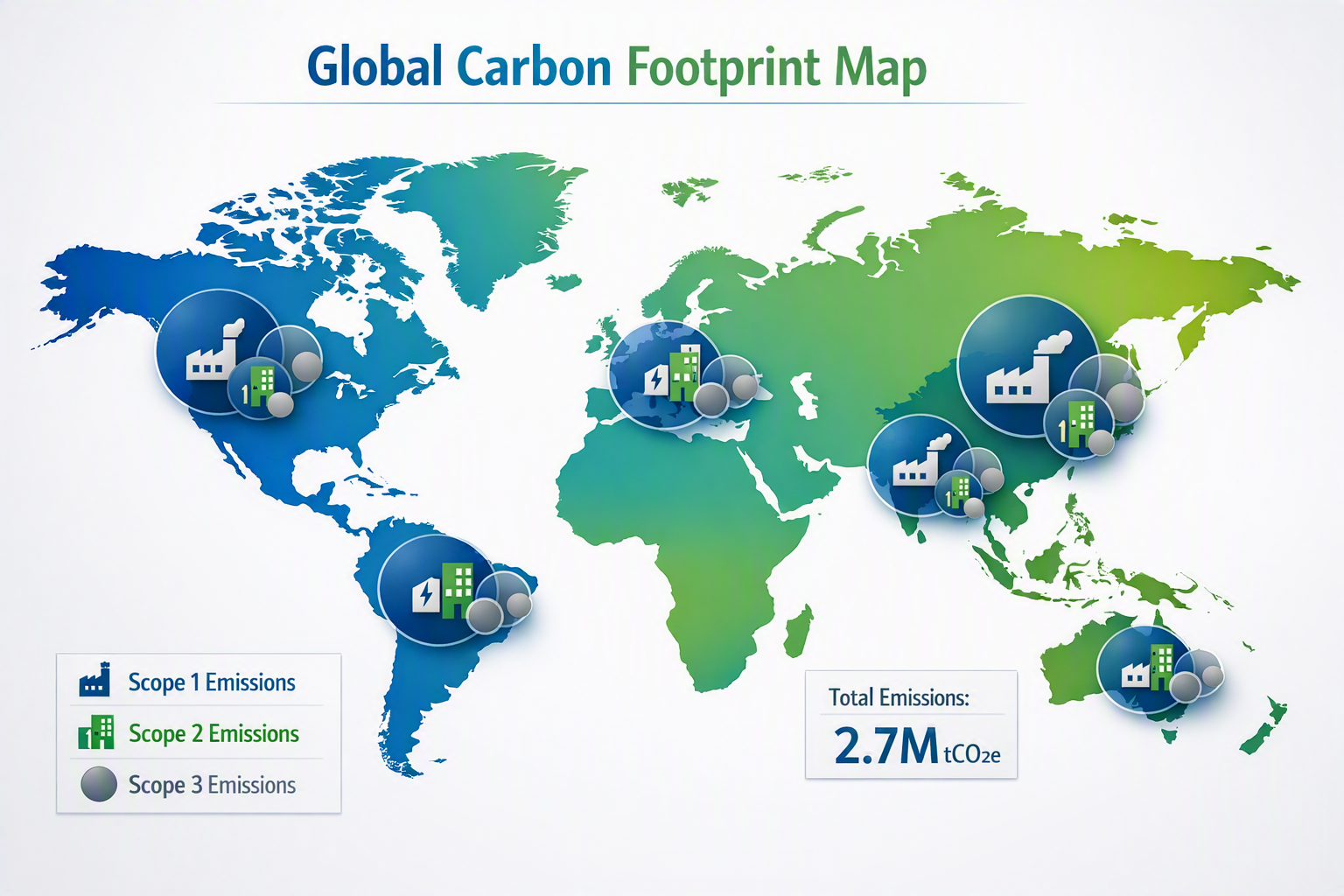
Task: Click North America's small green building bubble
Action: coord(259,388)
